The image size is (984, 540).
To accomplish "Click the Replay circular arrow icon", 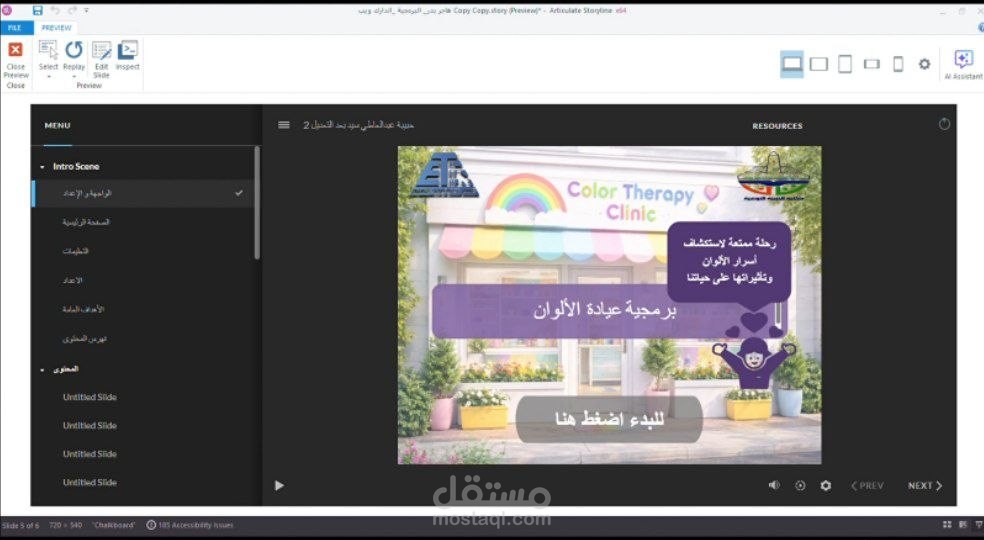I will [74, 50].
